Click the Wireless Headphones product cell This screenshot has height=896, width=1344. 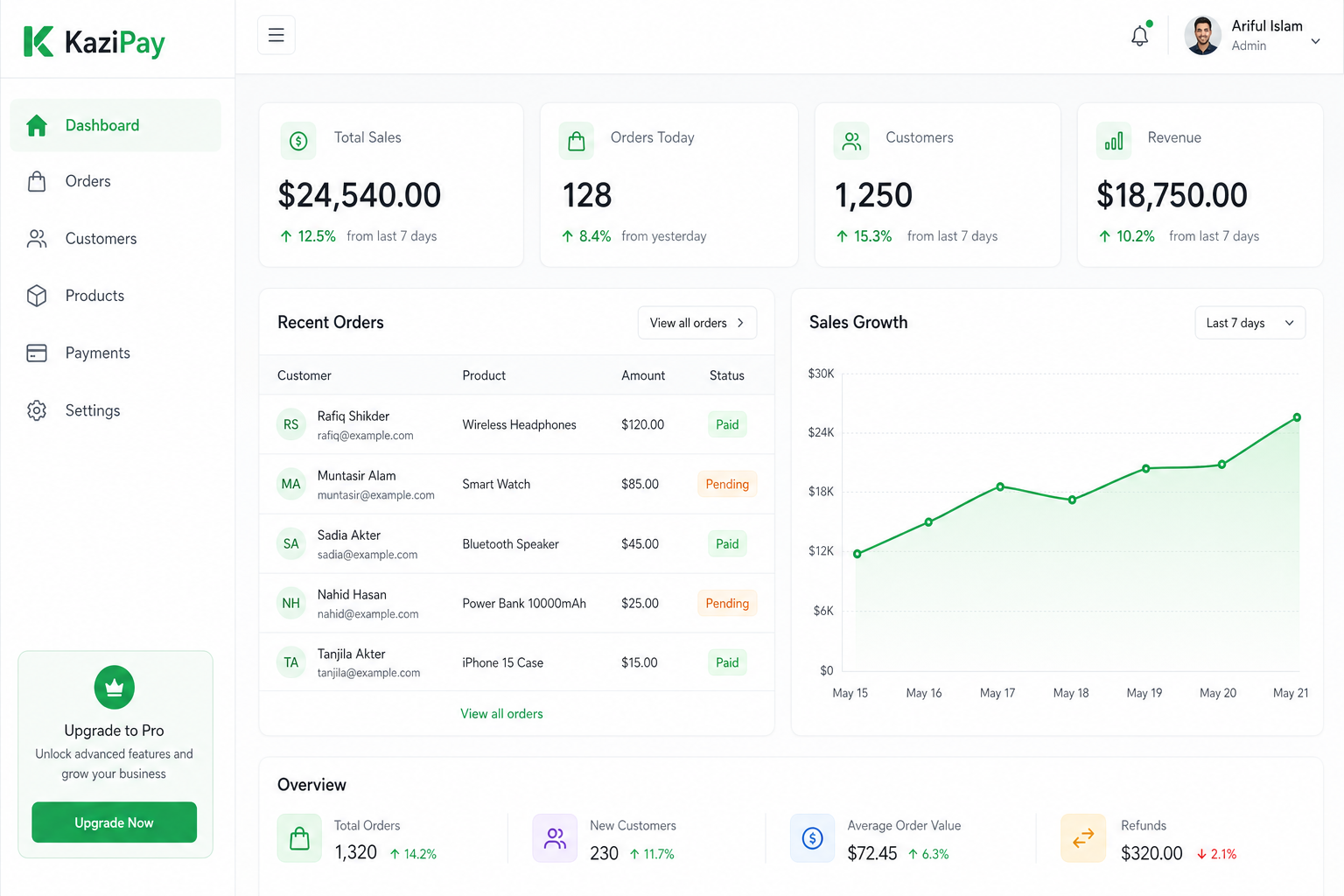519,424
